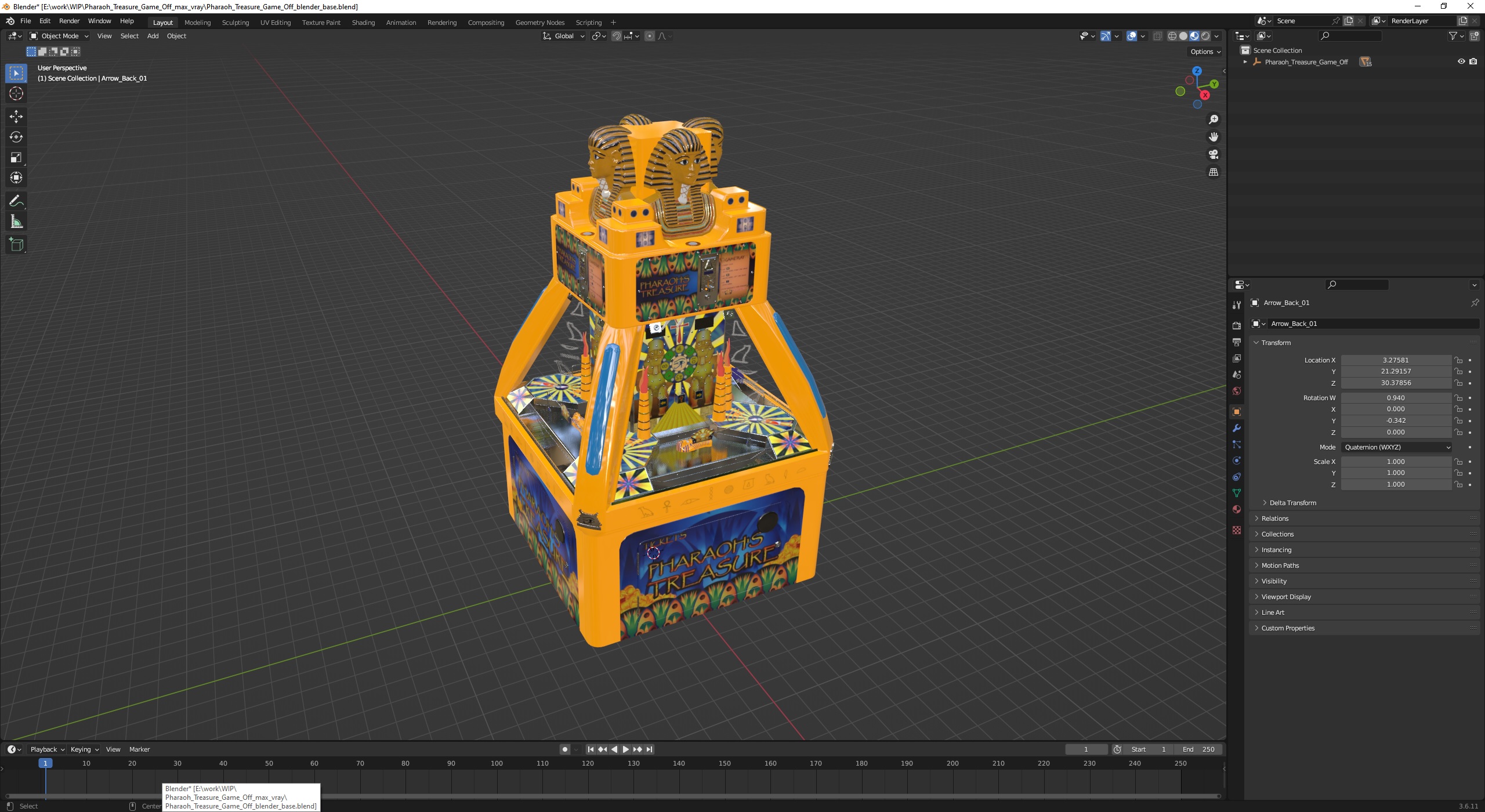Switch to the Modeling workspace tab
Image resolution: width=1485 pixels, height=812 pixels.
(197, 23)
